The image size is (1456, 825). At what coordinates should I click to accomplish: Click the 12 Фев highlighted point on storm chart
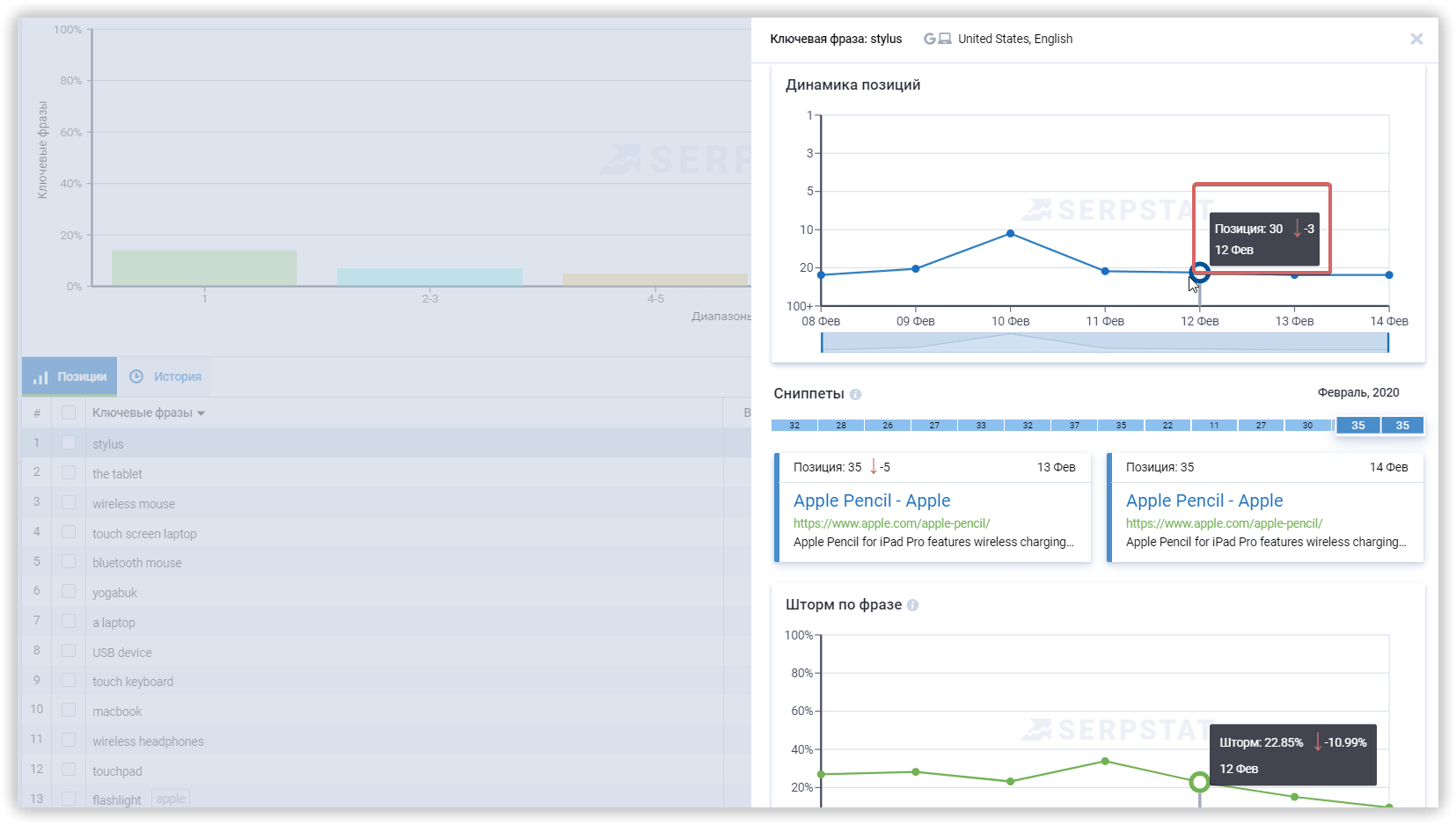pos(1199,782)
